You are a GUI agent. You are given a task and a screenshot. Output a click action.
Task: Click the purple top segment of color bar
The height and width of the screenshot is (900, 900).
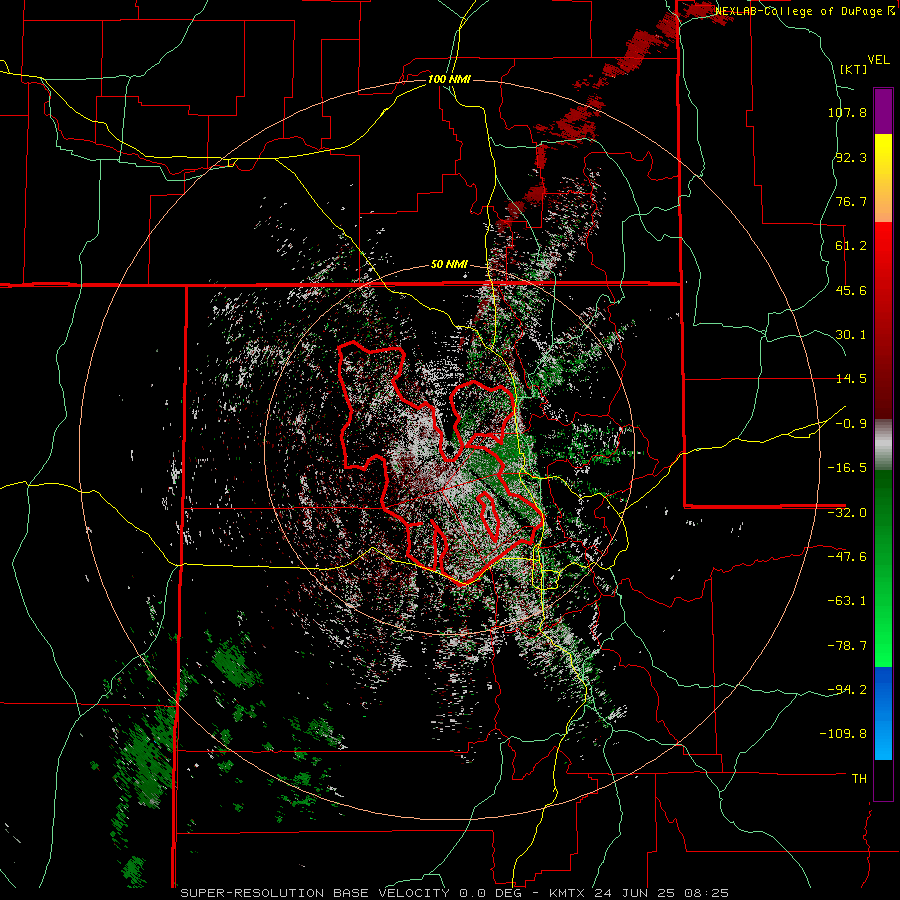tap(883, 111)
